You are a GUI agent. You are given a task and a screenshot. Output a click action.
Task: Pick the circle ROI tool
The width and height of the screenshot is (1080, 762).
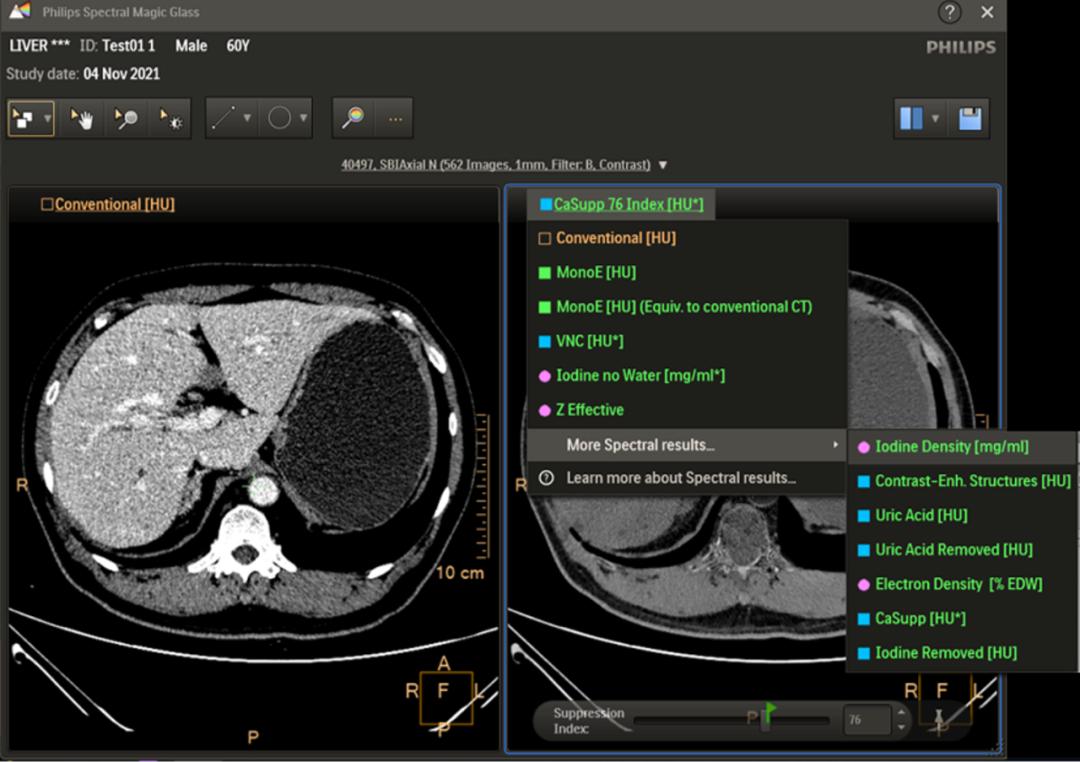point(279,119)
